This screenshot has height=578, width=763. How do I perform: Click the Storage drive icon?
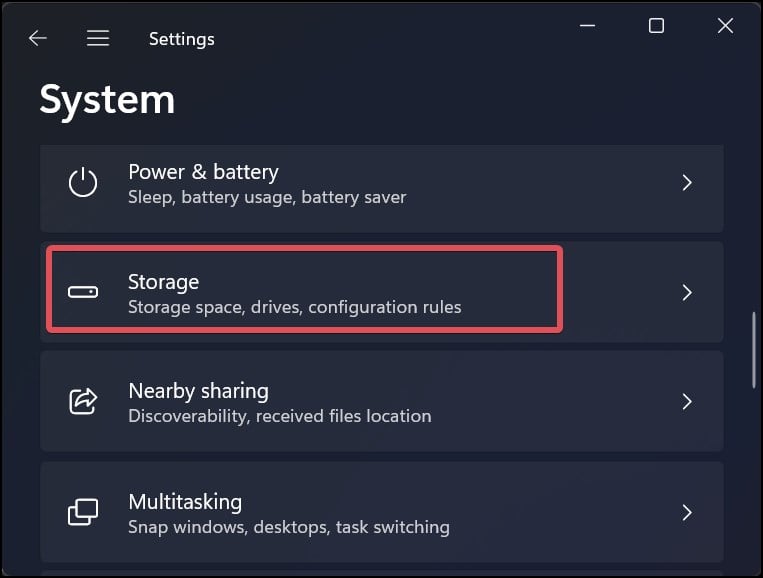(x=83, y=293)
